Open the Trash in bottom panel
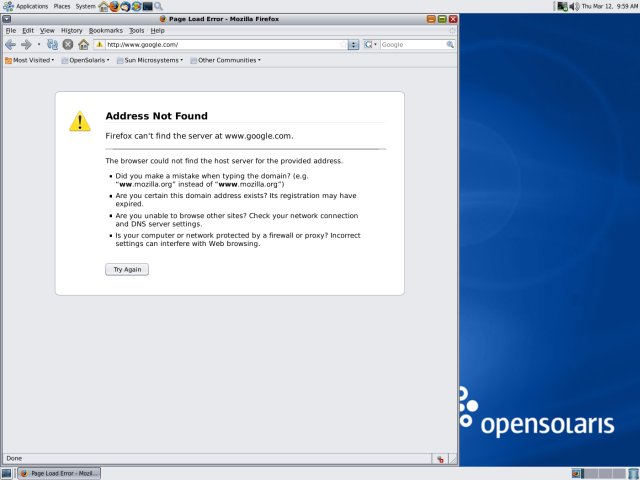Screen dimensions: 640x480 point(633,473)
